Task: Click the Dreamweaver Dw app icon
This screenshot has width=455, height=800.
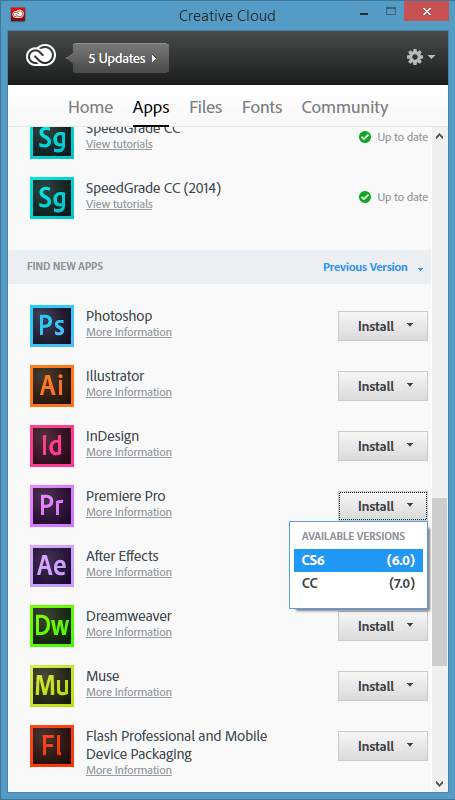Action: tap(52, 626)
